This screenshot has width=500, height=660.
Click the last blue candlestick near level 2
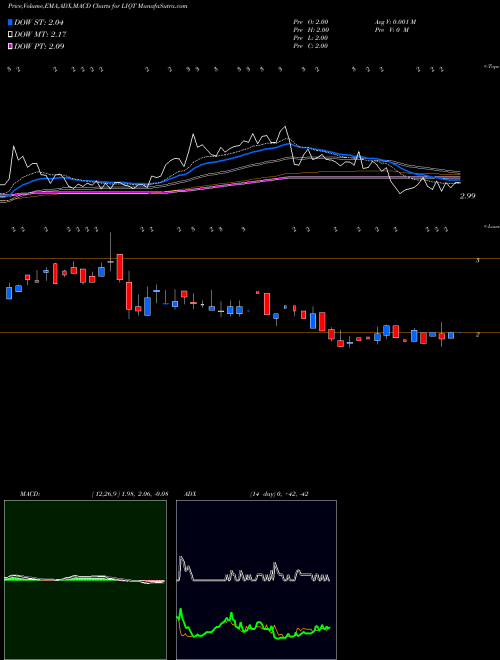(451, 335)
